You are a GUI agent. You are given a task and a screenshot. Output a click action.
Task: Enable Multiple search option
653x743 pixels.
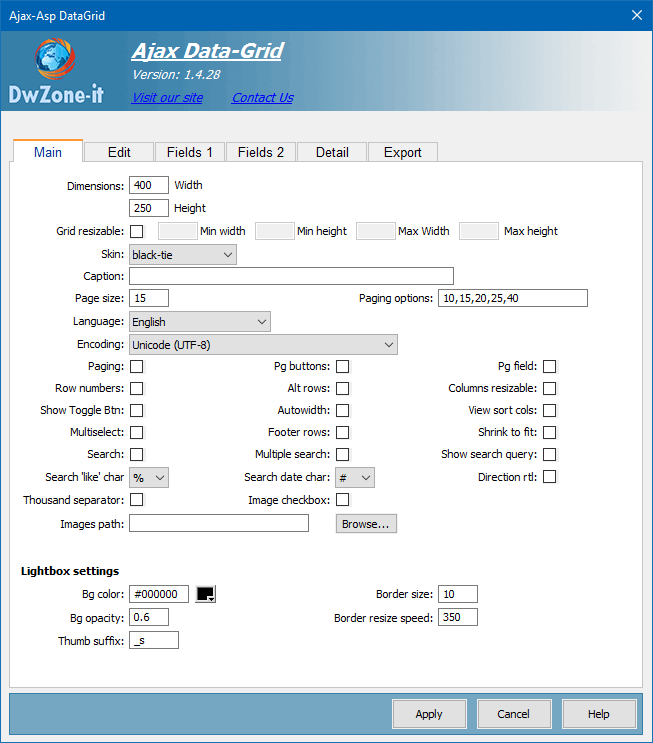(343, 454)
